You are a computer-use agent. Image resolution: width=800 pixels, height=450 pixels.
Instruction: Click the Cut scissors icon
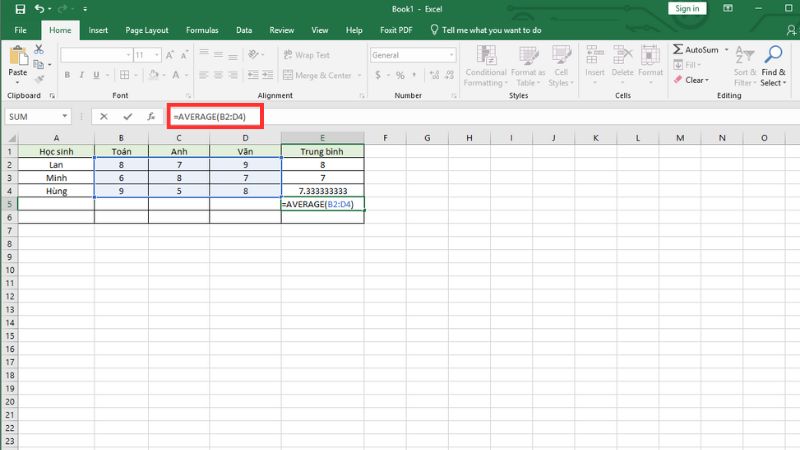pyautogui.click(x=38, y=48)
